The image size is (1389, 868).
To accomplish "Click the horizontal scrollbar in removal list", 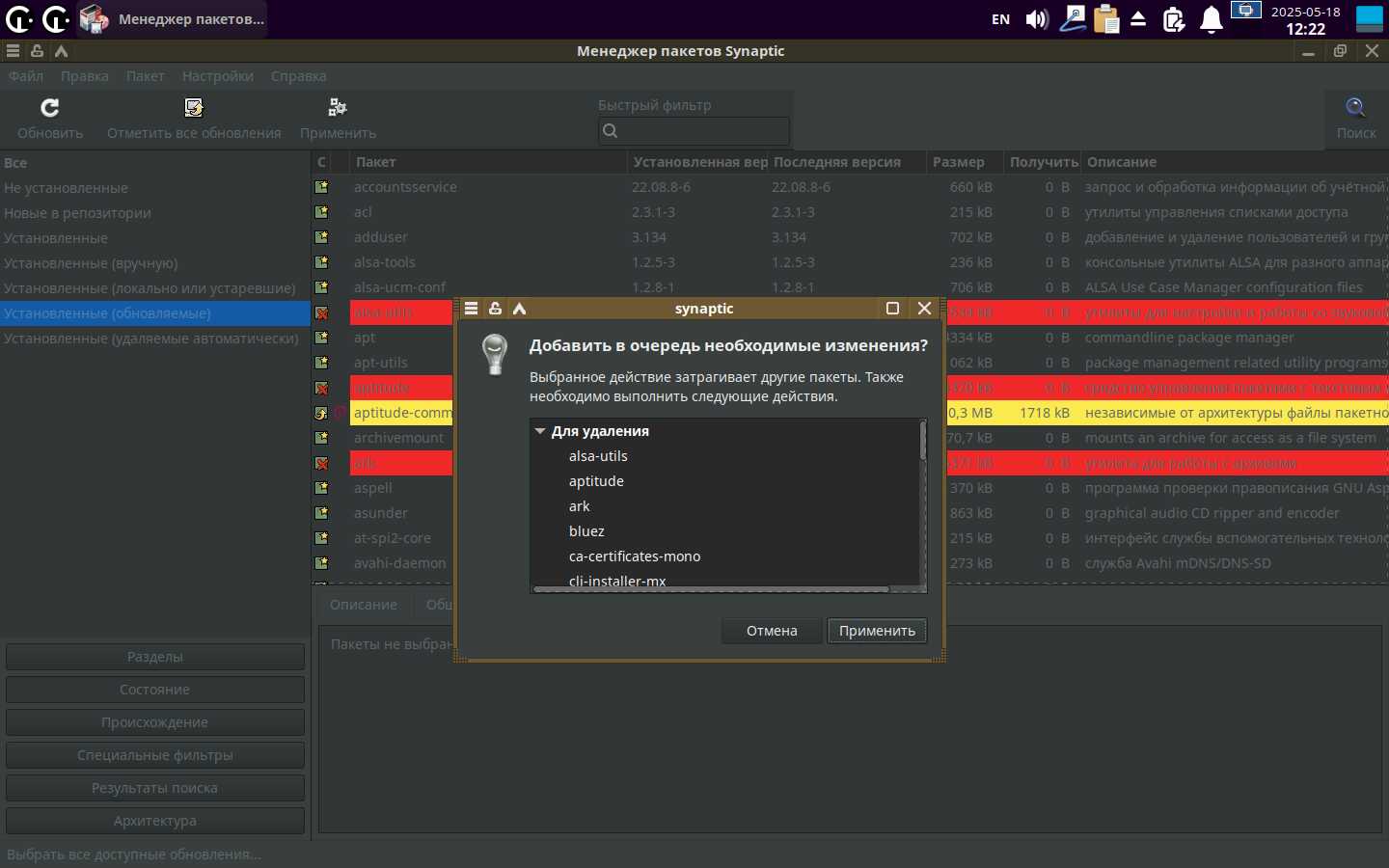I will point(711,589).
